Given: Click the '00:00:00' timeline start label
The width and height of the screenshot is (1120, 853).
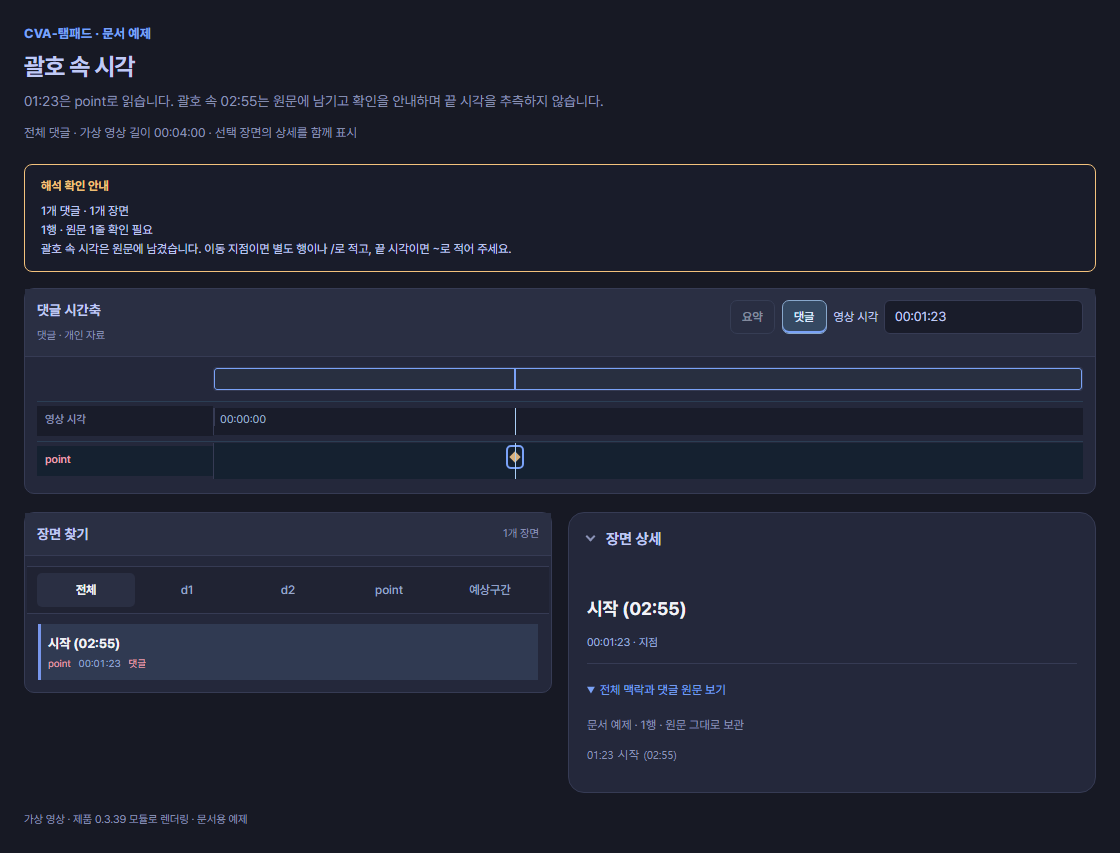Looking at the screenshot, I should (x=243, y=419).
